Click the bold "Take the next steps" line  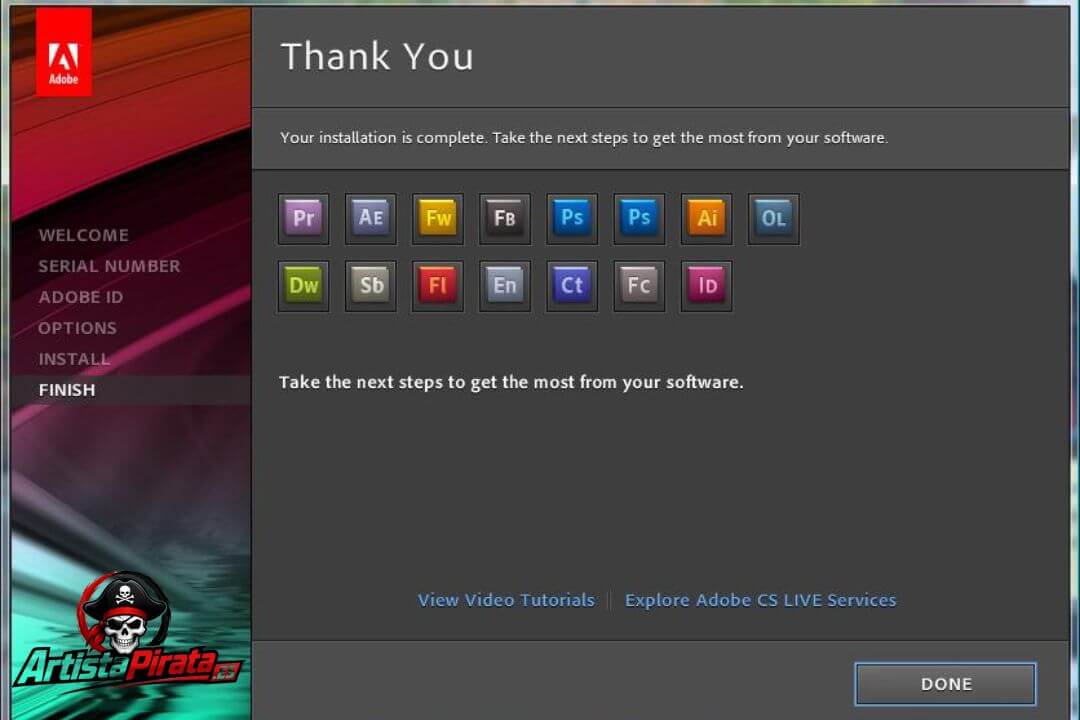click(x=511, y=382)
